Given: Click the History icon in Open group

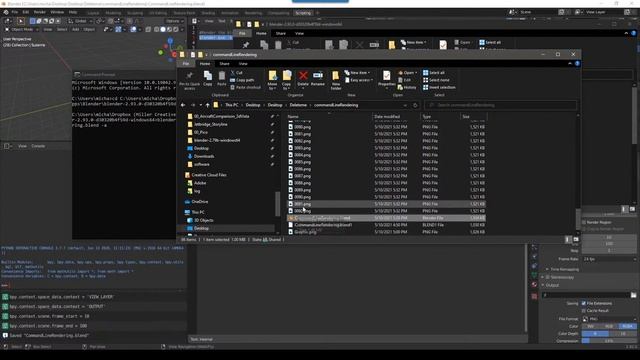Looking at the screenshot, I should (407, 87).
